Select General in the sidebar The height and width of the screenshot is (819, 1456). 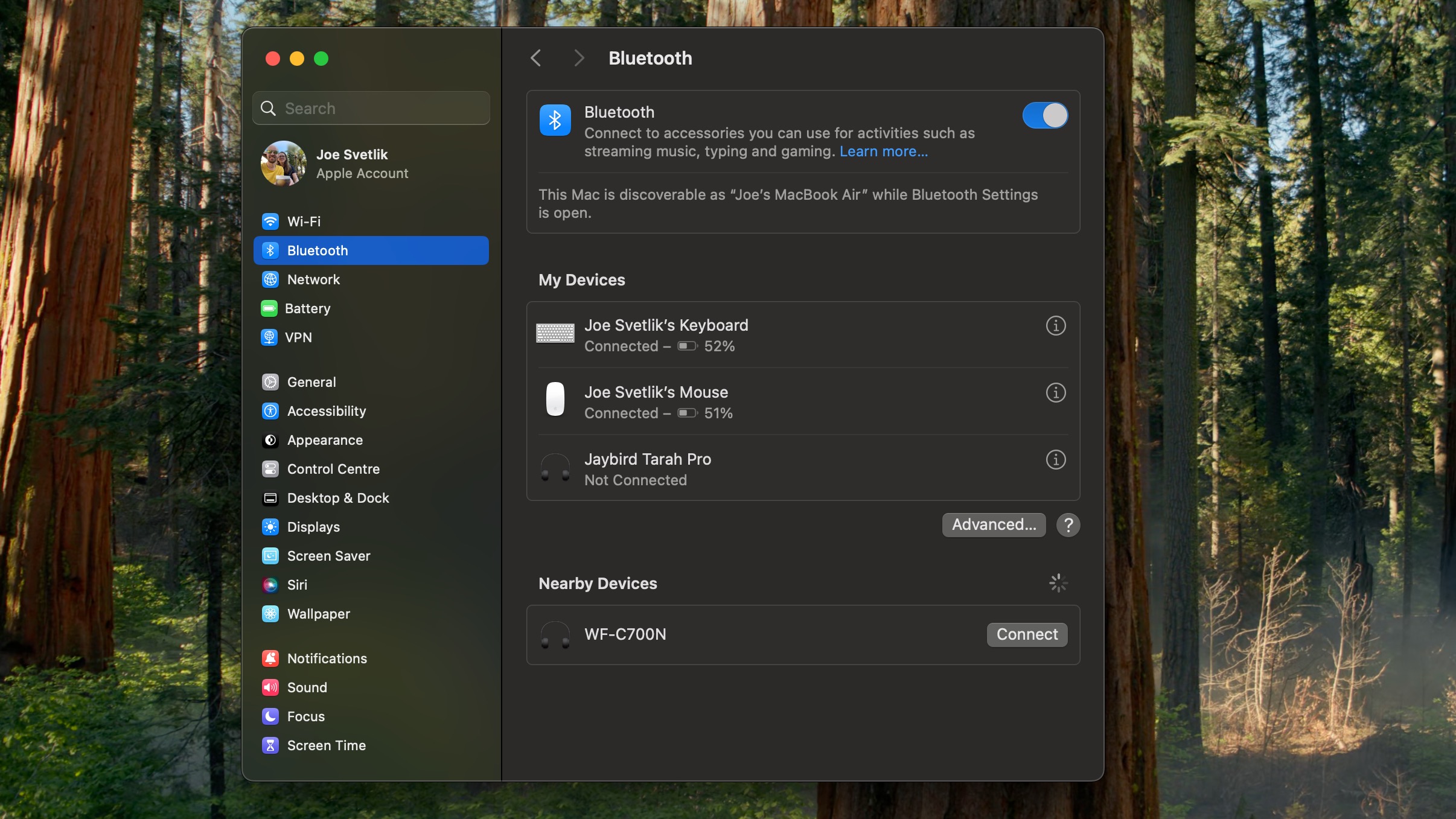click(x=311, y=382)
